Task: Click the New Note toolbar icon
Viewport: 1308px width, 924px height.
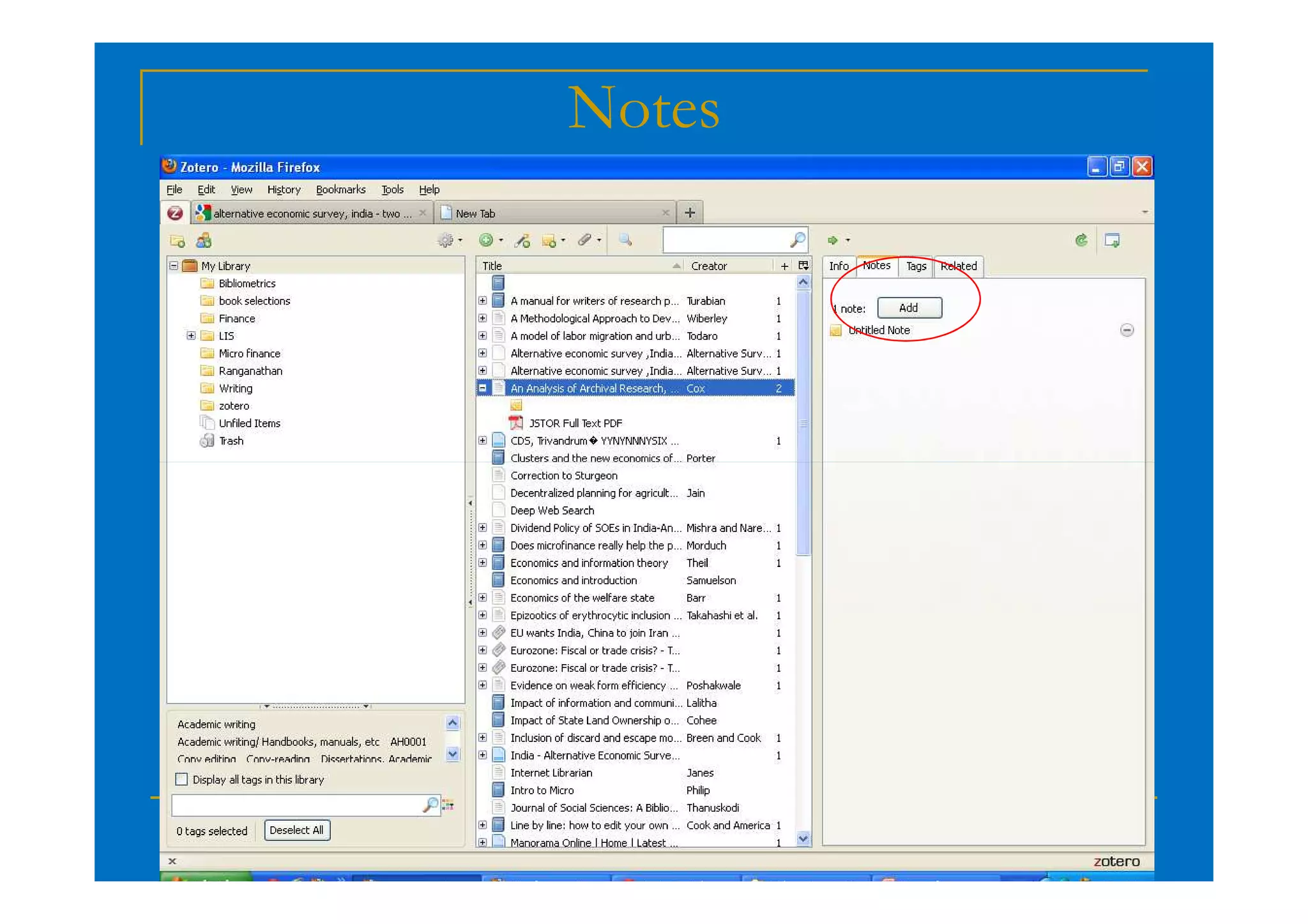Action: pos(549,241)
